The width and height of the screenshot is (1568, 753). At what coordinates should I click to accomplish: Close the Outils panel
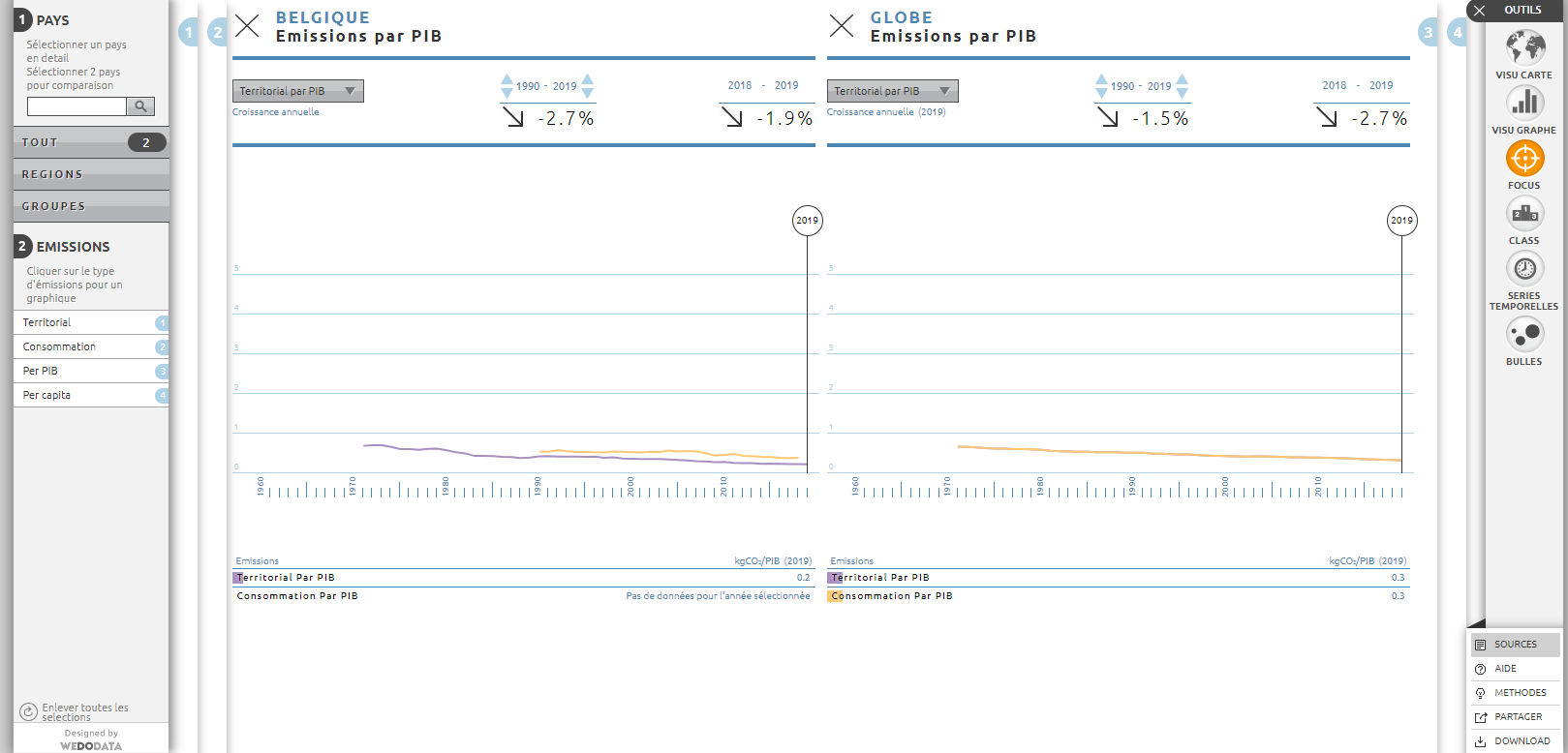[1479, 11]
